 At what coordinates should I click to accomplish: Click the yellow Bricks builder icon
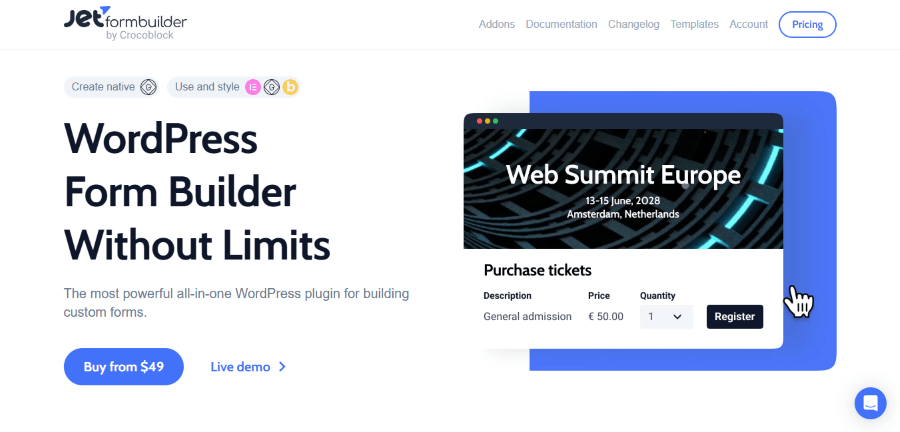point(290,87)
